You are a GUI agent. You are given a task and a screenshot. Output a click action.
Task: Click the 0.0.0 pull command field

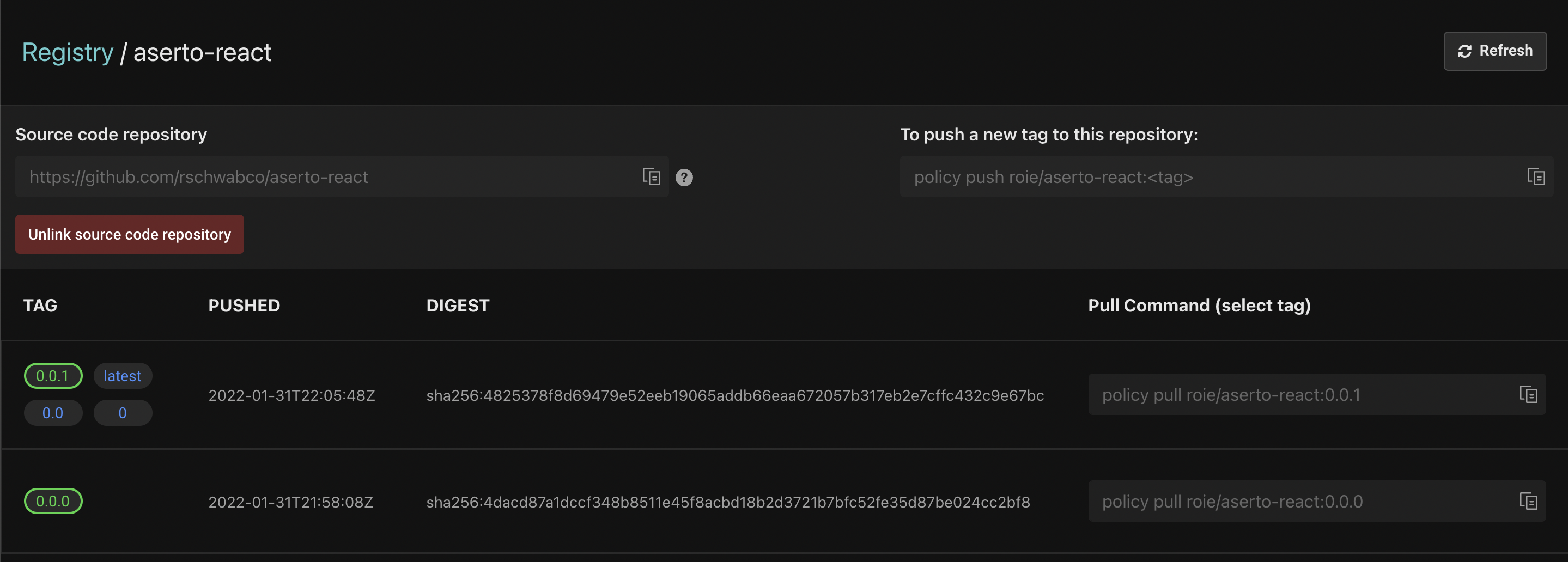click(1317, 501)
